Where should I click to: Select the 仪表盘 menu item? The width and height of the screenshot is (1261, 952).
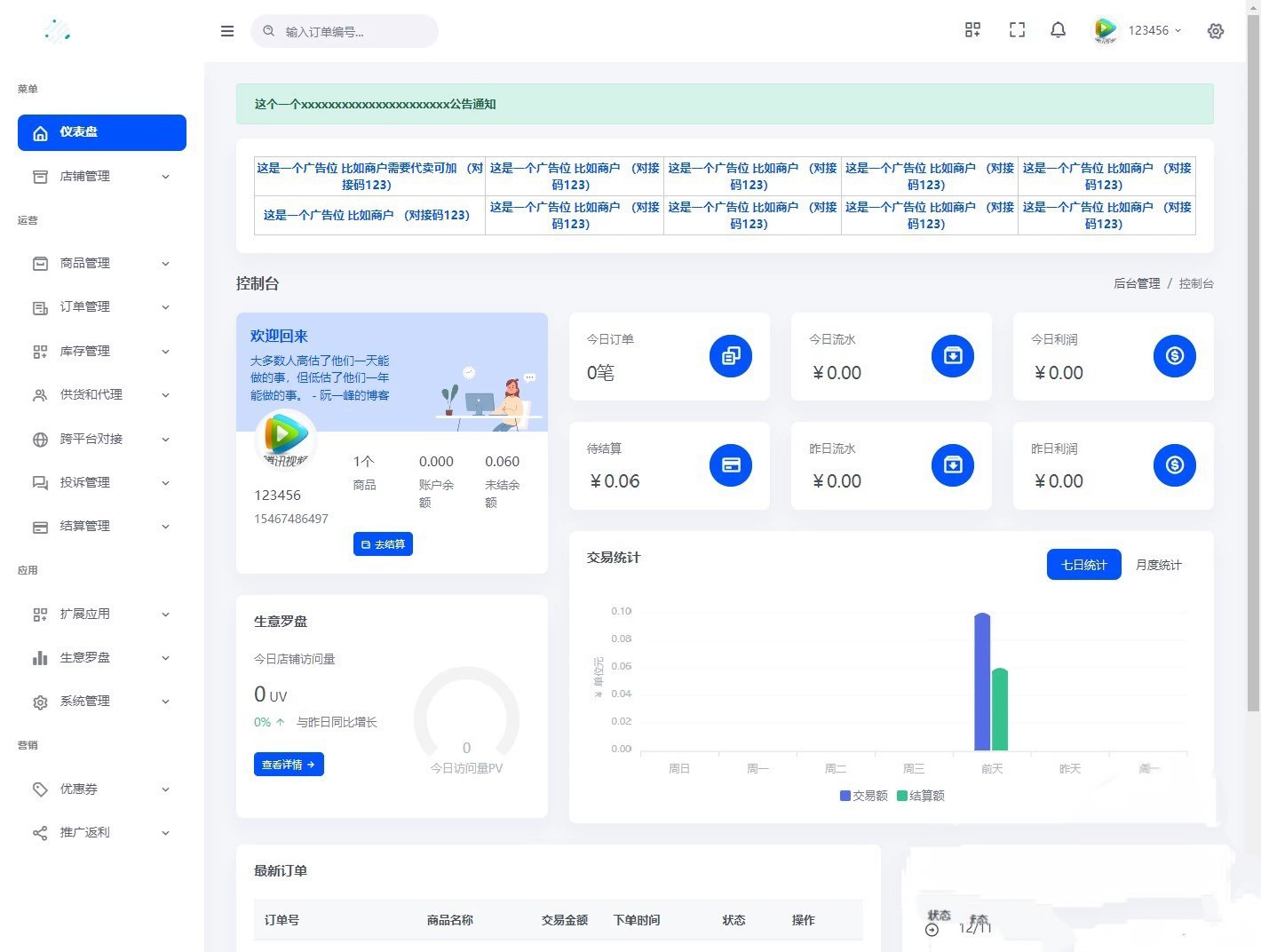pos(102,132)
